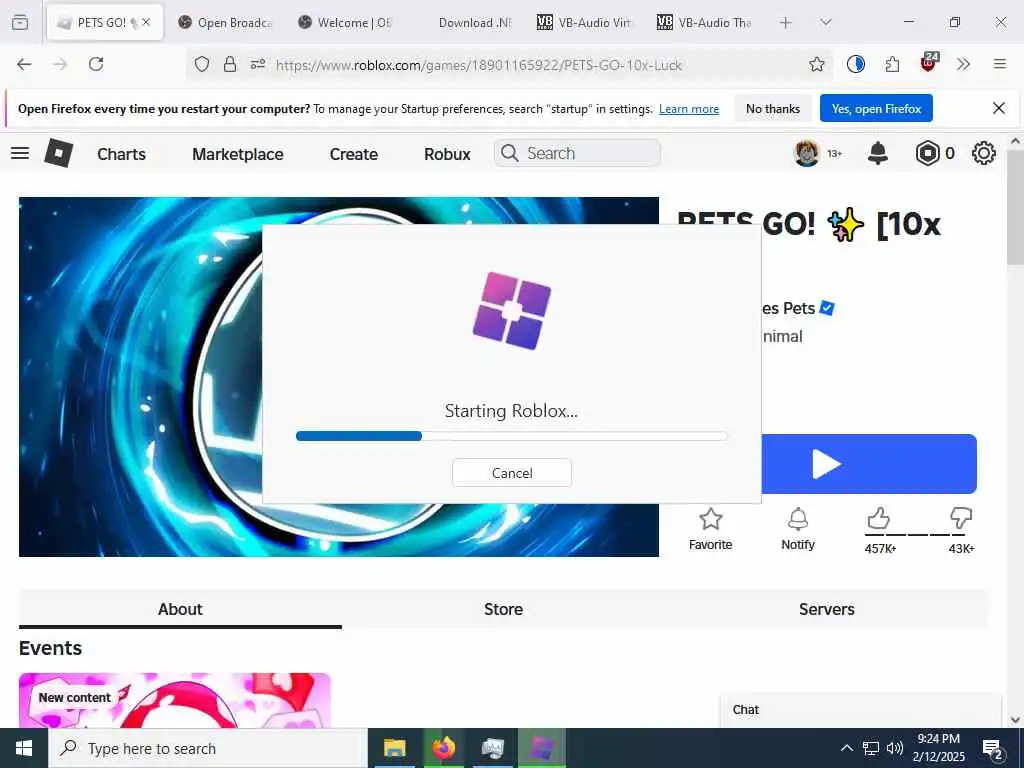Like the game with thumbs up
The height and width of the screenshot is (768, 1024).
878,519
